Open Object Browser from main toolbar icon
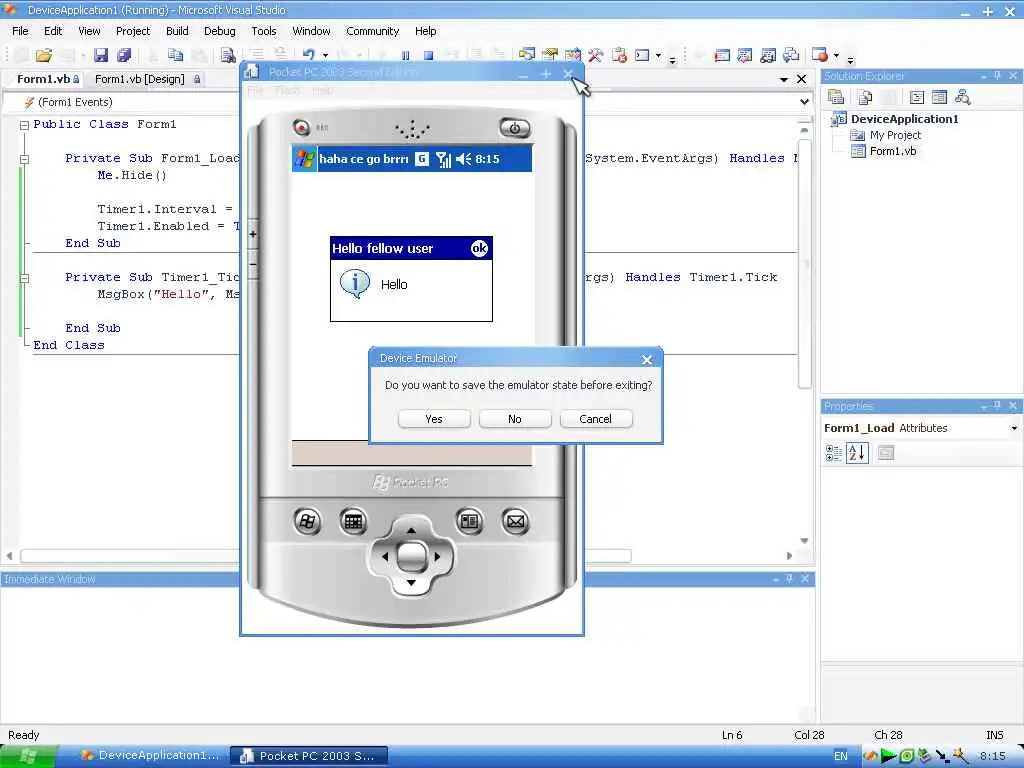Viewport: 1024px width, 768px height. pos(573,56)
